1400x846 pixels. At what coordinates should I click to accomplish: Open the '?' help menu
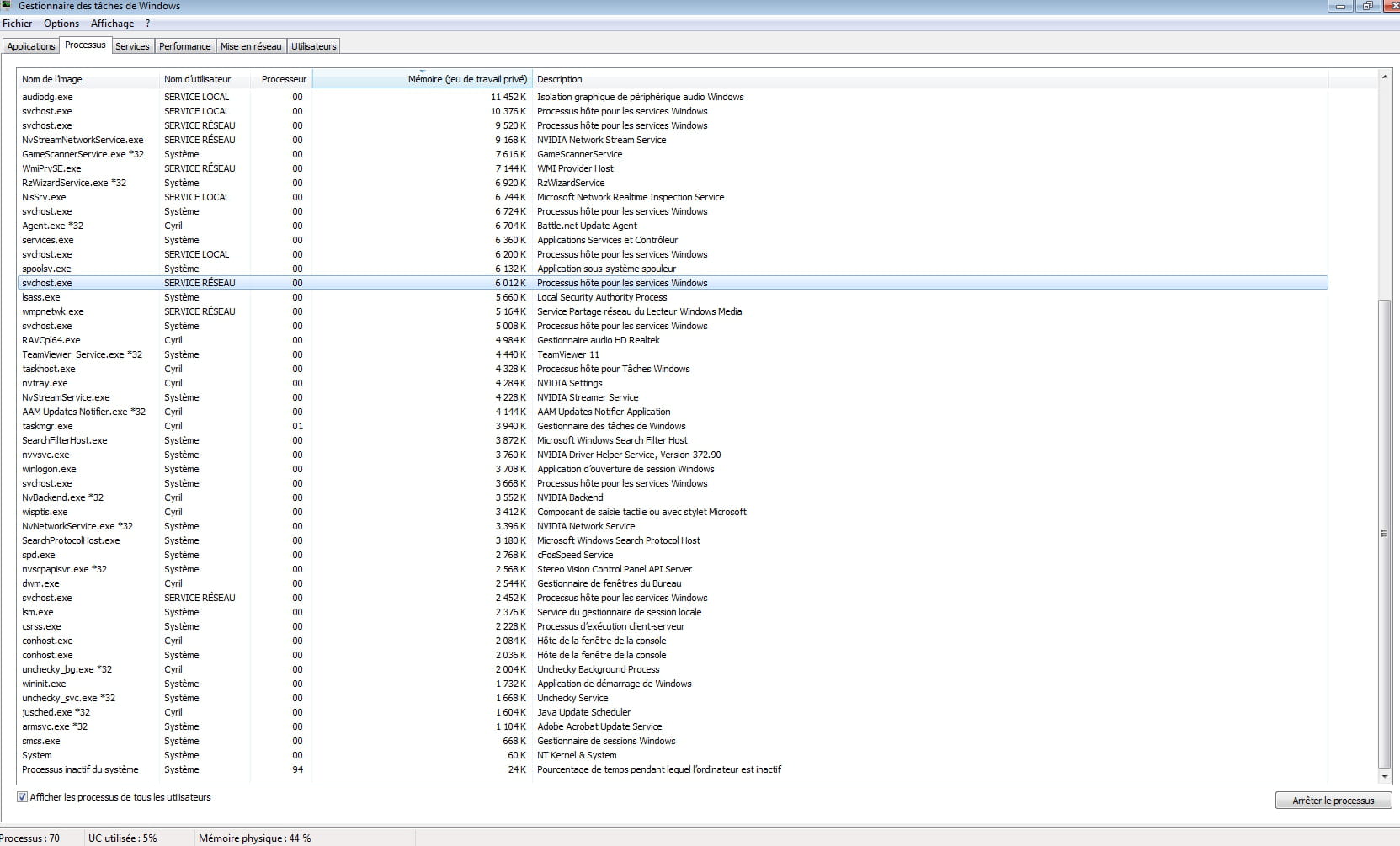pyautogui.click(x=148, y=24)
